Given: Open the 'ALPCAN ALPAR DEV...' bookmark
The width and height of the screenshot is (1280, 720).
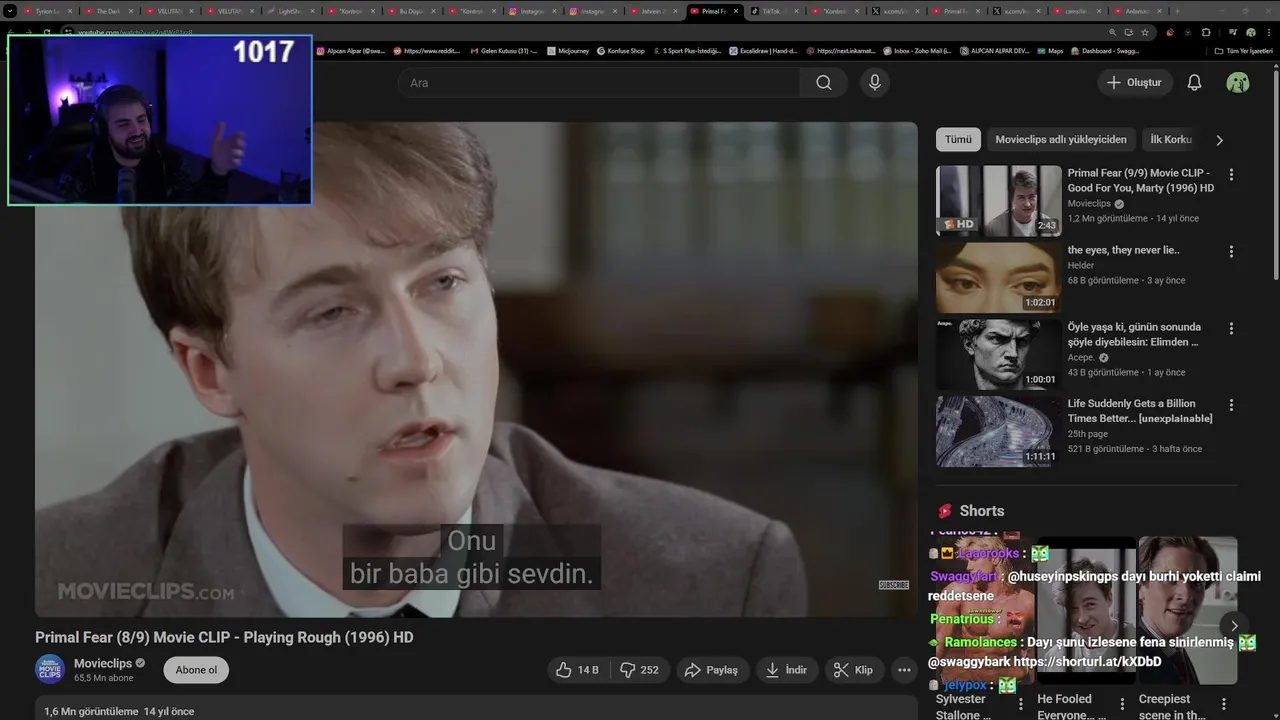Looking at the screenshot, I should 994,51.
